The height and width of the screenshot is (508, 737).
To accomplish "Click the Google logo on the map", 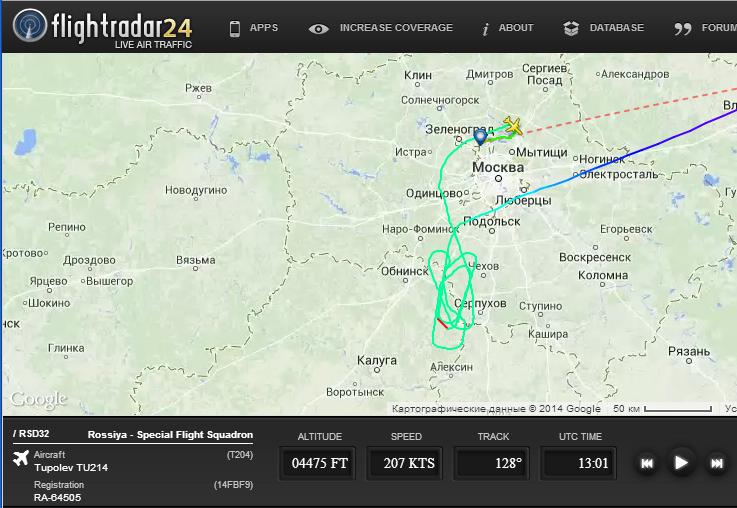I will pyautogui.click(x=39, y=400).
